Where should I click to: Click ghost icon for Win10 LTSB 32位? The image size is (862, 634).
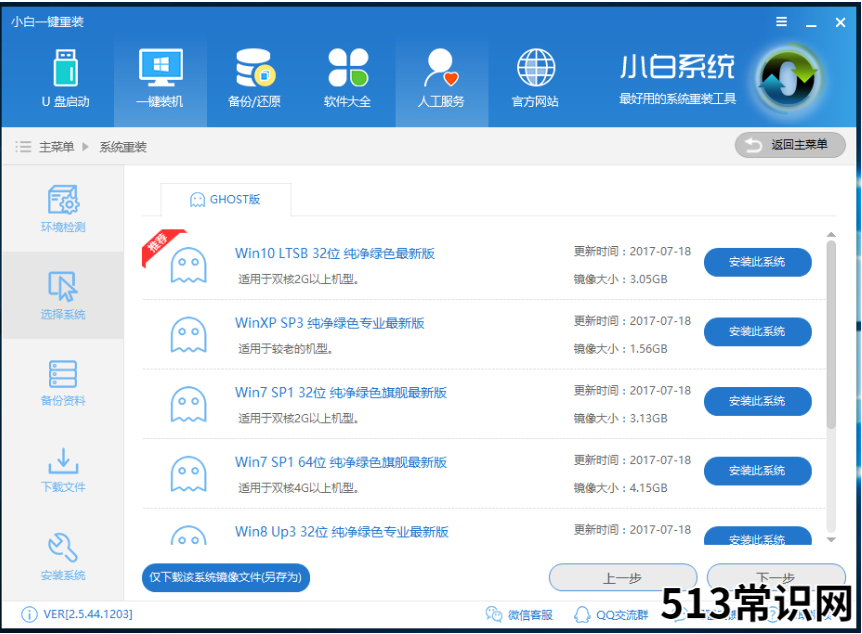[189, 265]
